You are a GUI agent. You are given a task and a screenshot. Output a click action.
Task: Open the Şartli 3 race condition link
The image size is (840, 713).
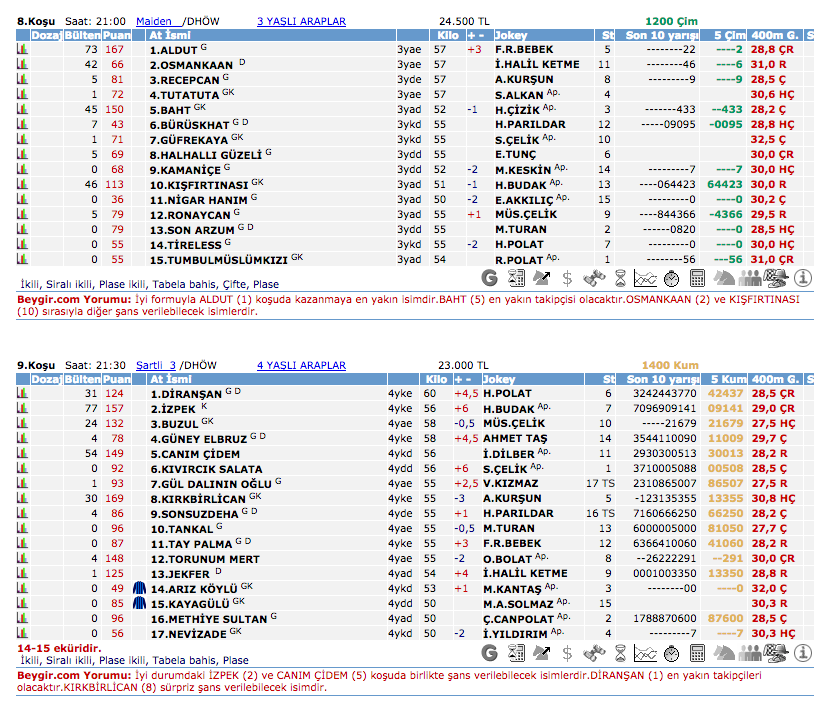click(x=155, y=366)
